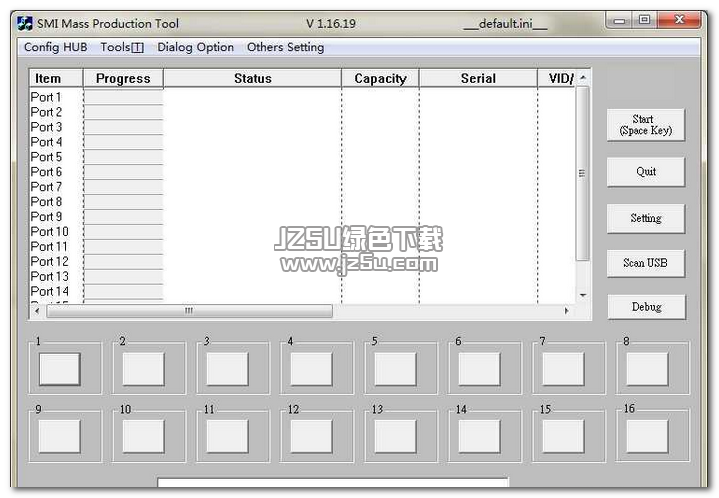Viewport: 719px width, 498px height.
Task: Select port slot box 7
Action: [563, 369]
